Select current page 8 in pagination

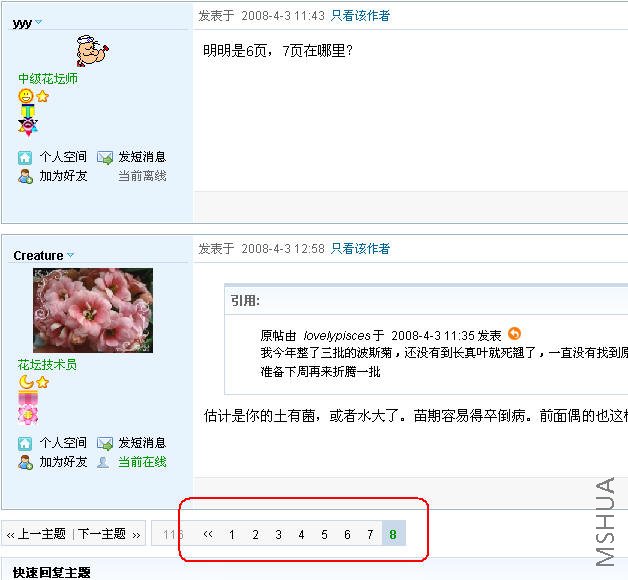[393, 534]
